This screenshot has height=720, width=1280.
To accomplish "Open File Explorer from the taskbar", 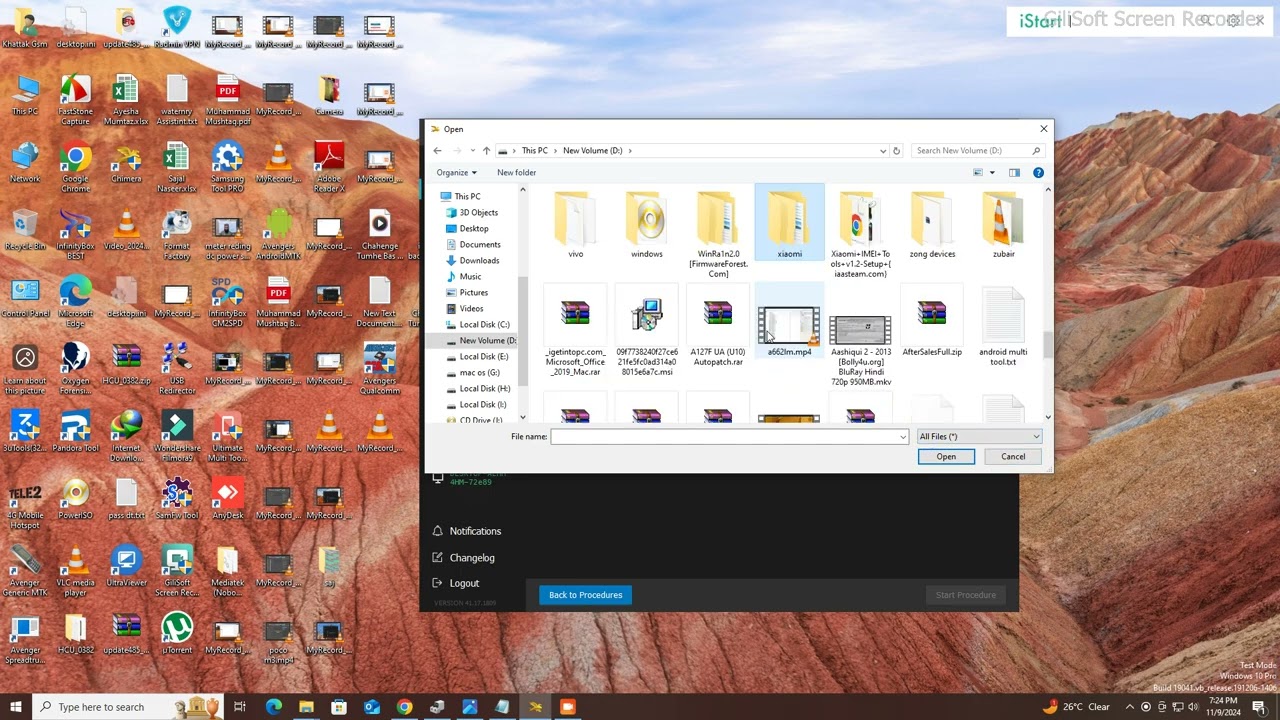I will coord(306,707).
